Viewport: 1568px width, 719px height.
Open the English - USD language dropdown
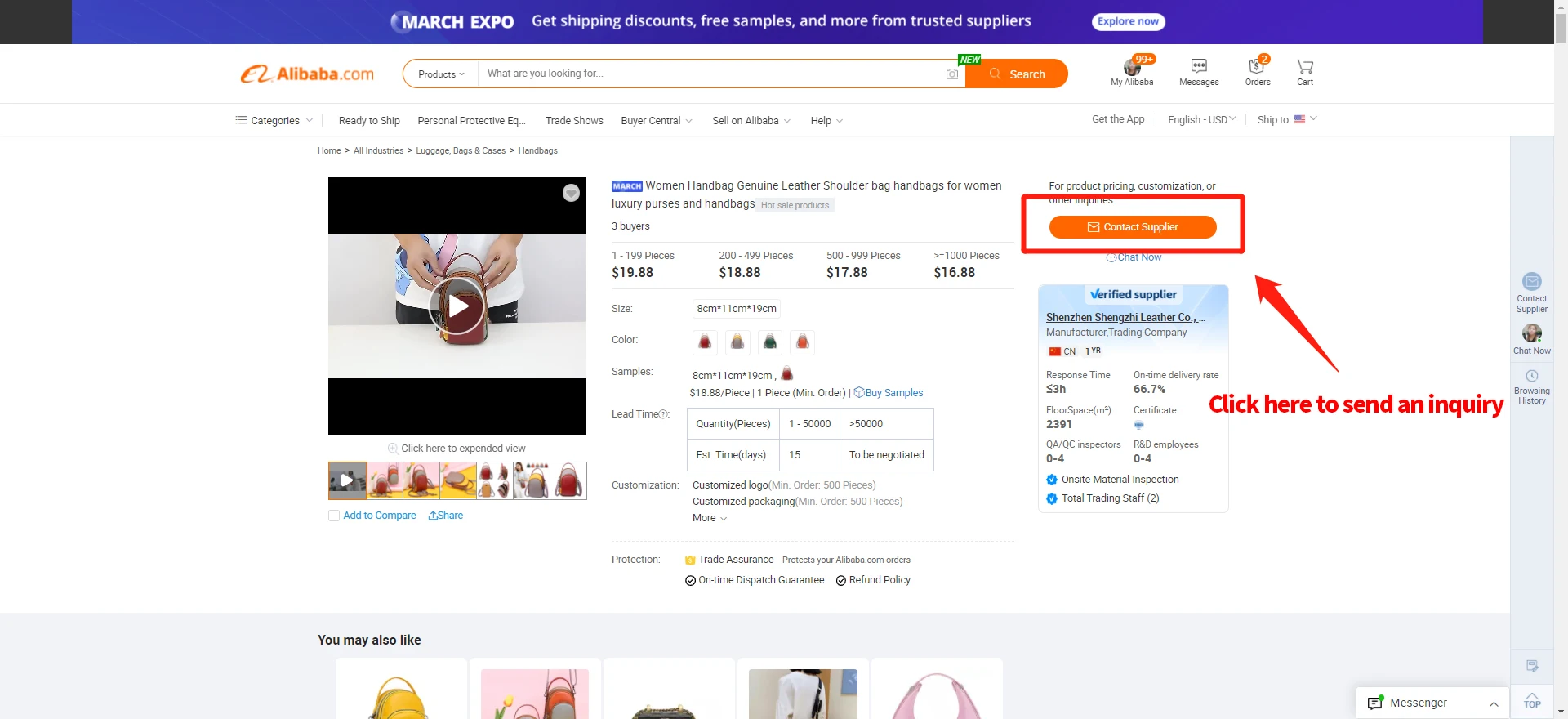click(x=1202, y=120)
